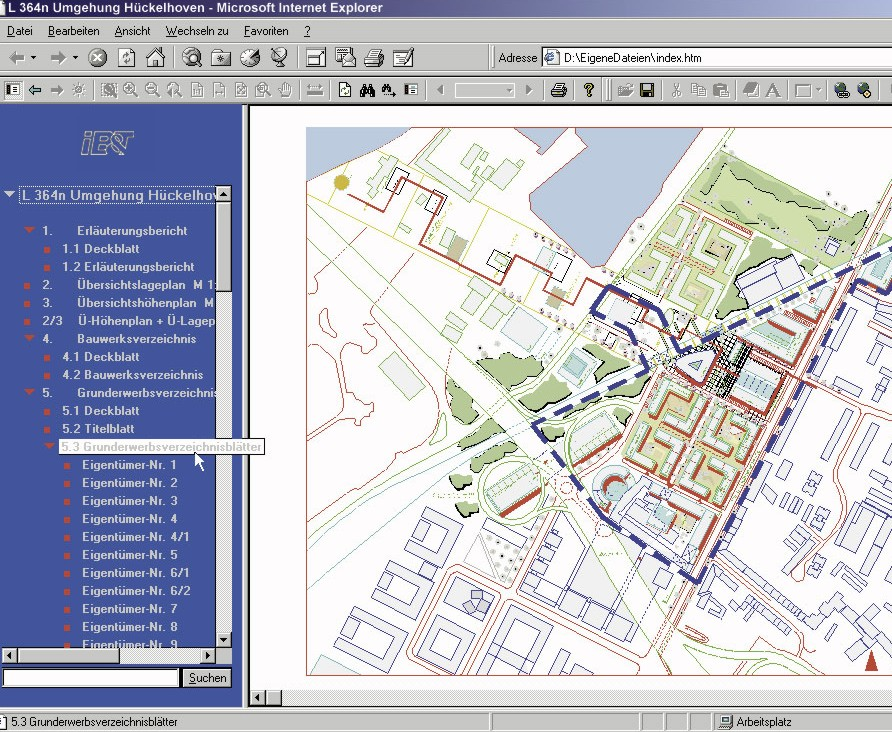892x732 pixels.
Task: Open the rectangle shape tool dropdown arrow
Action: point(819,90)
